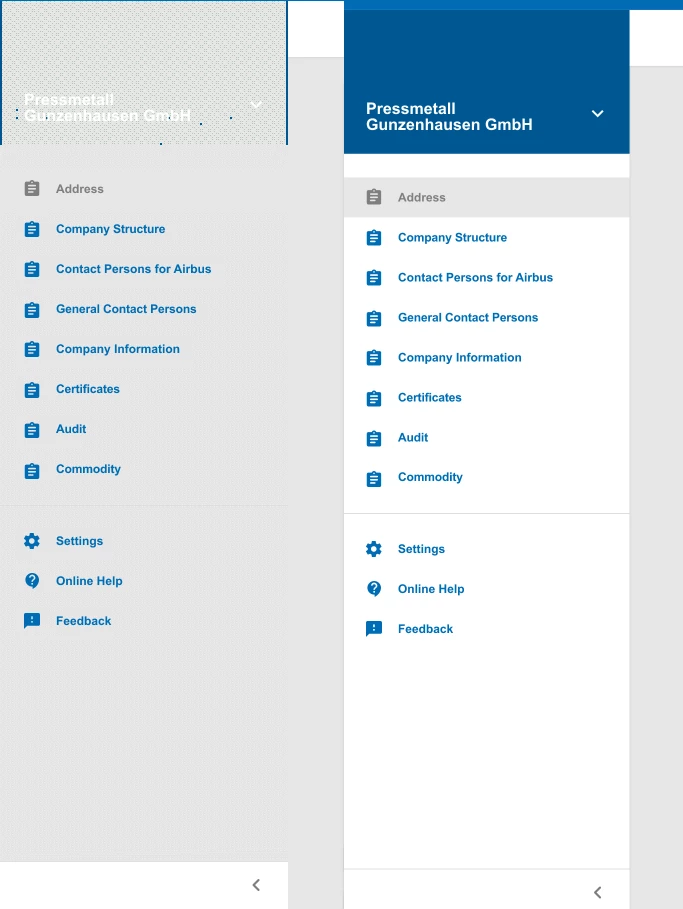The image size is (683, 909).
Task: Click Online Help question icon in left panel
Action: tap(32, 581)
